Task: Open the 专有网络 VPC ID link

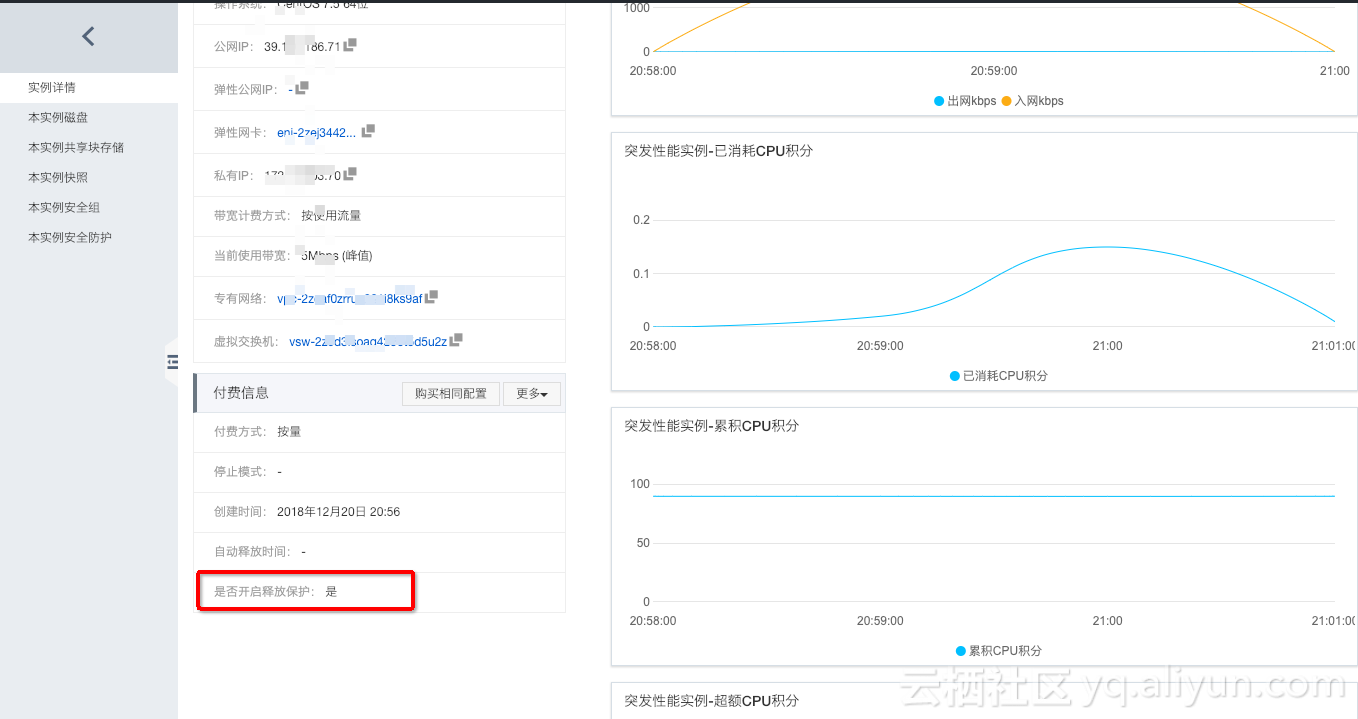Action: pos(349,298)
